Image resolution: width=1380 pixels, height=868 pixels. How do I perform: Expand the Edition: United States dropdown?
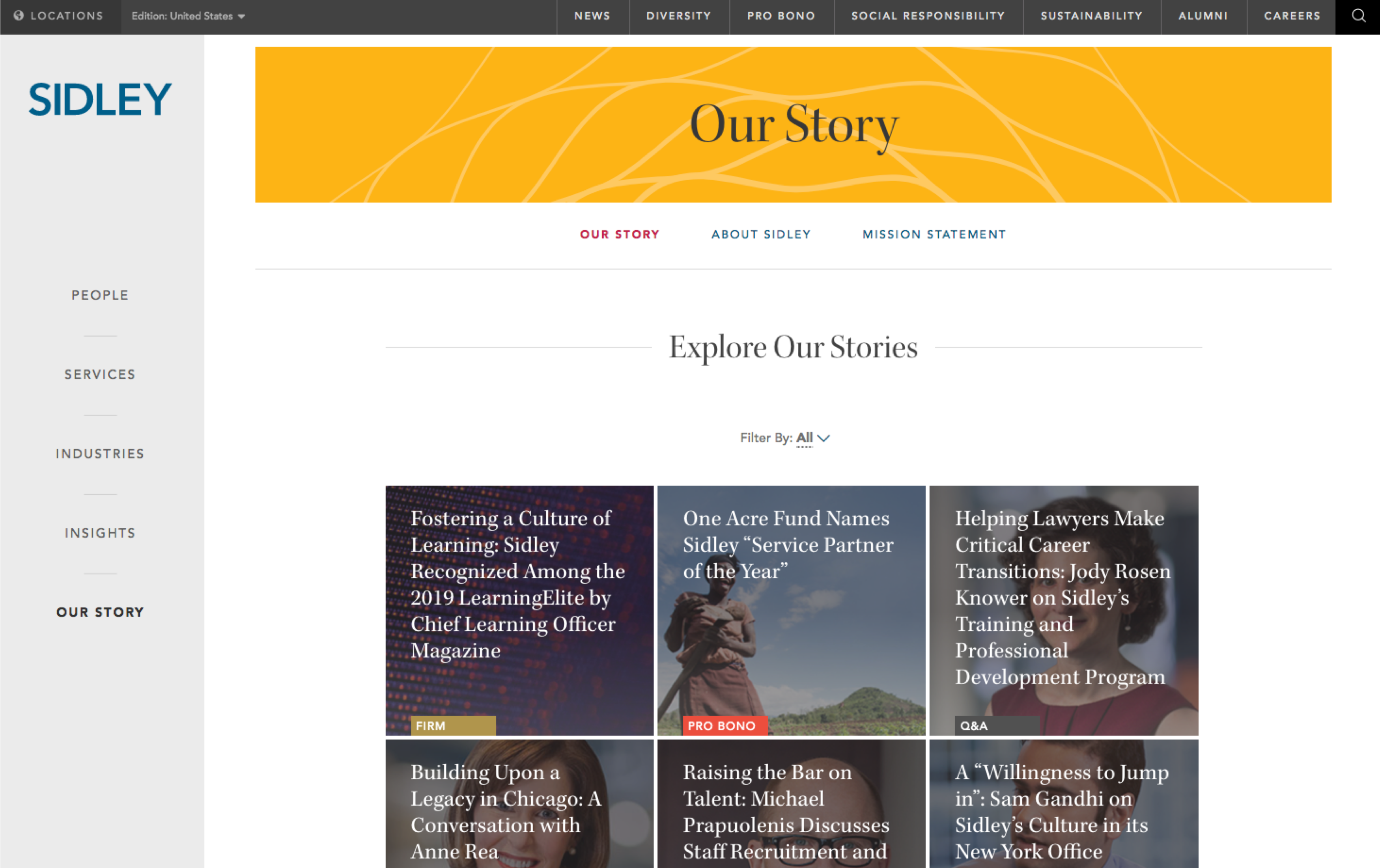[x=188, y=16]
